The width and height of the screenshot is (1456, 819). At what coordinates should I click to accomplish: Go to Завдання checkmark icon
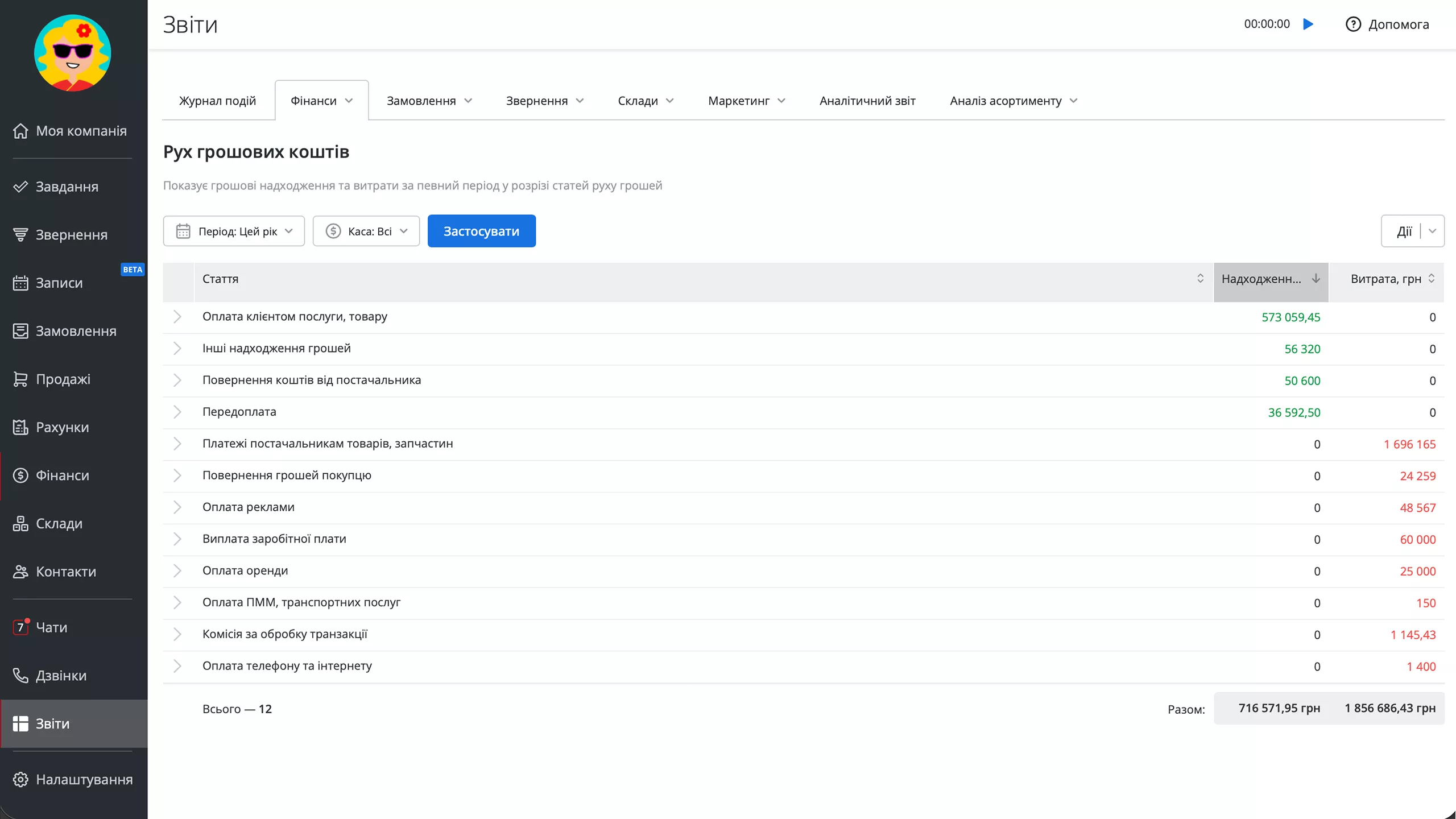click(x=20, y=187)
